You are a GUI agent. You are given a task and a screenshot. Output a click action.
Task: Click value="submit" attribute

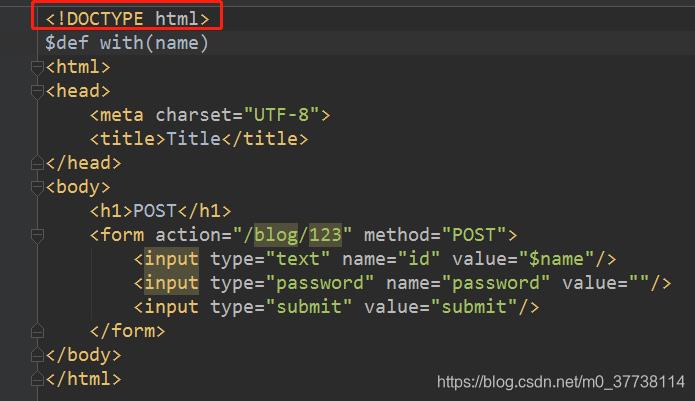441,307
